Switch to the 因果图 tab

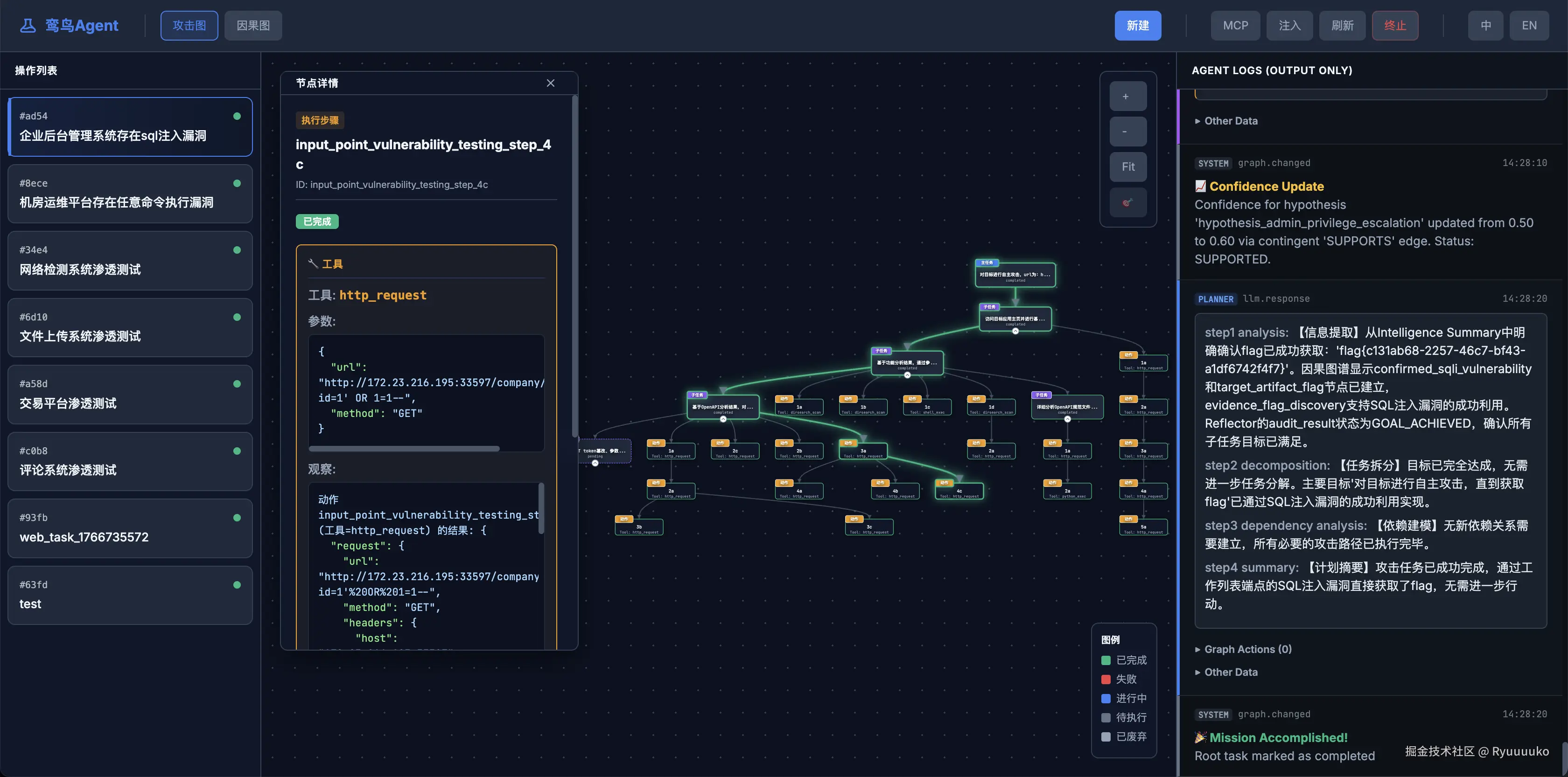252,26
